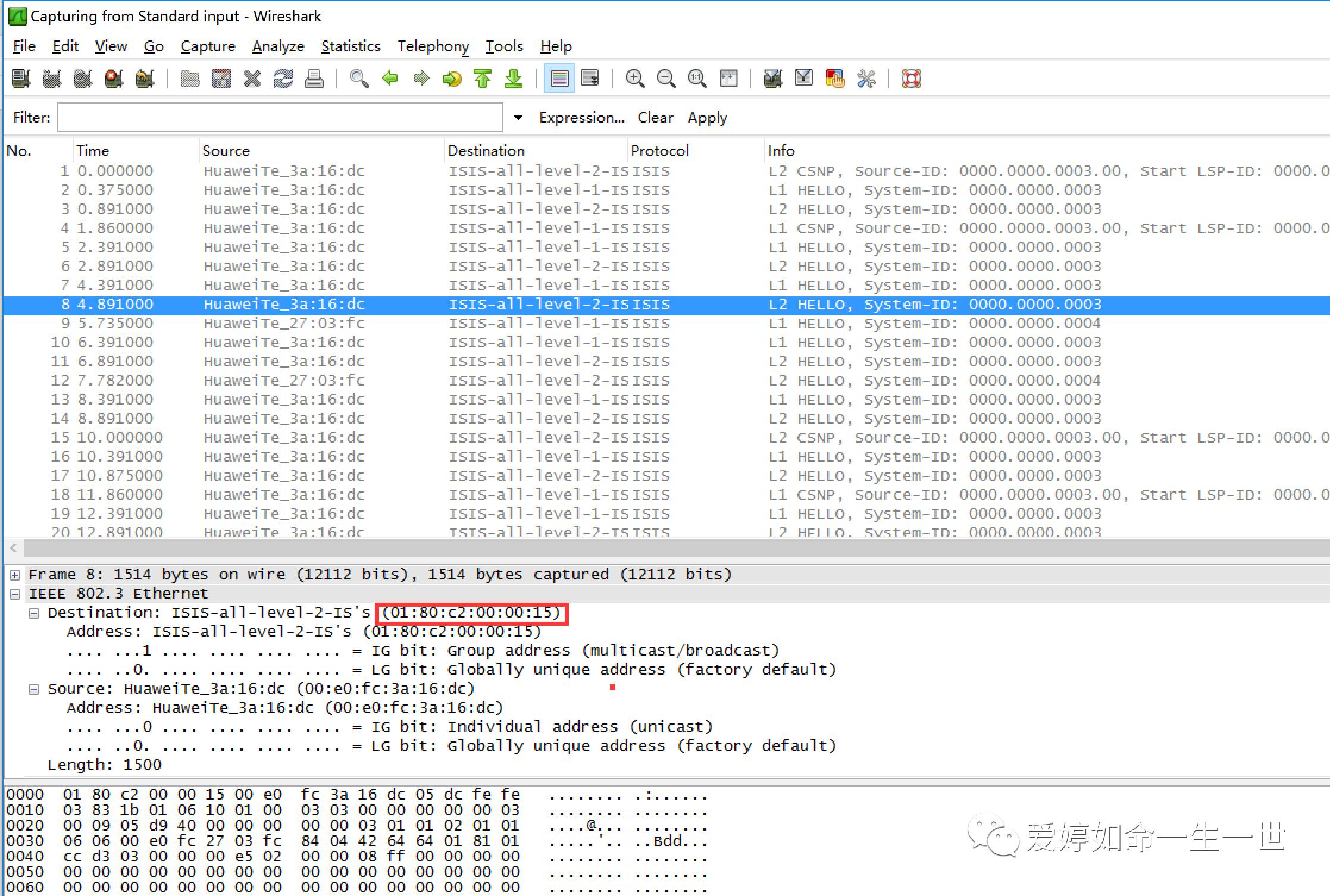Image resolution: width=1330 pixels, height=896 pixels.
Task: Click the Apply filter button
Action: coord(707,118)
